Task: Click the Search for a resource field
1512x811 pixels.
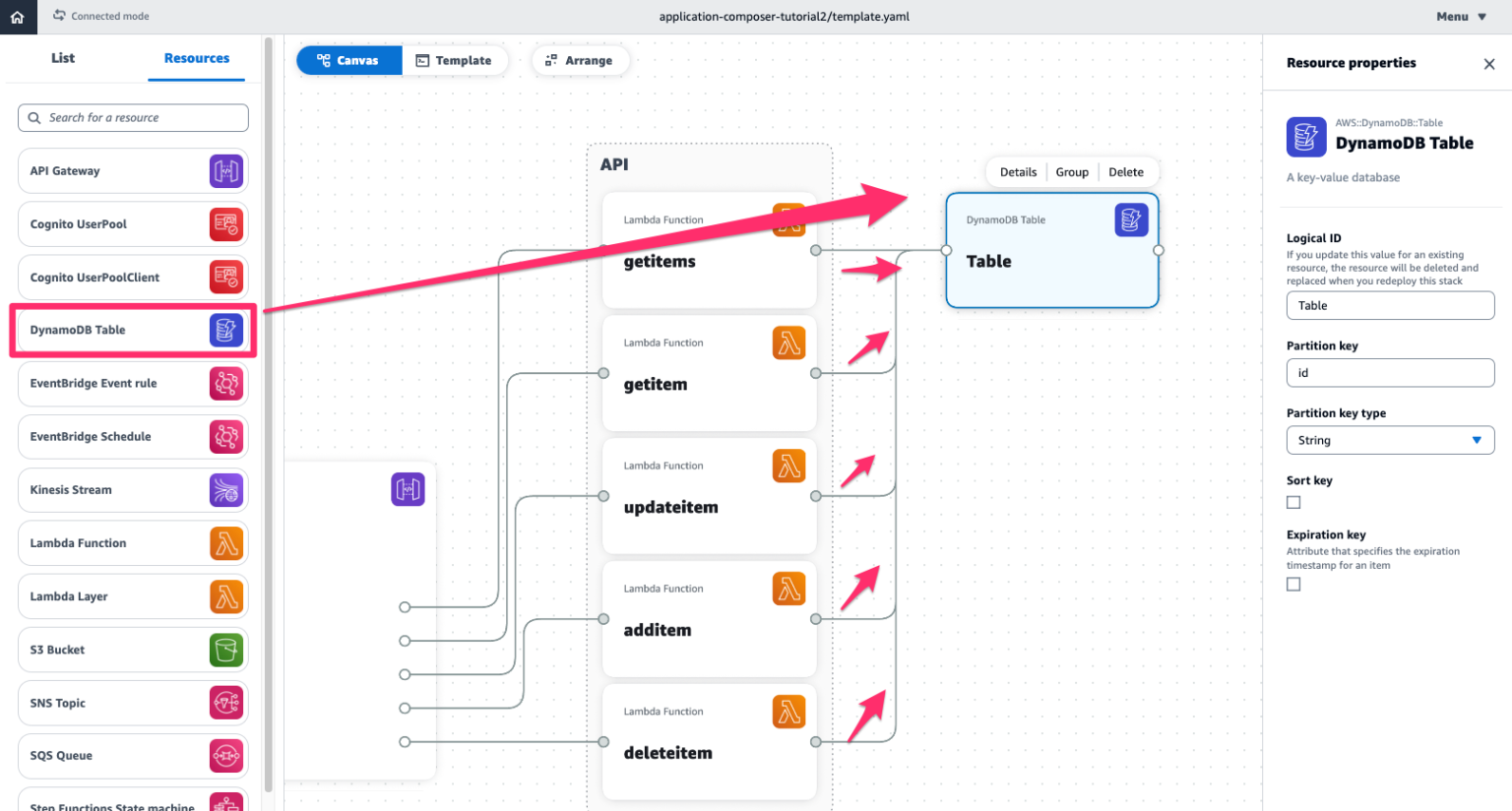Action: pyautogui.click(x=133, y=118)
